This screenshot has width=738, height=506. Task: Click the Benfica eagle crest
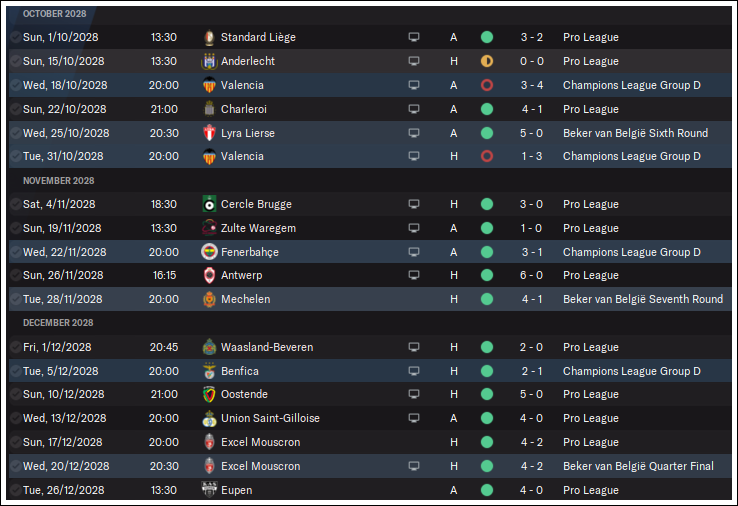pyautogui.click(x=209, y=371)
